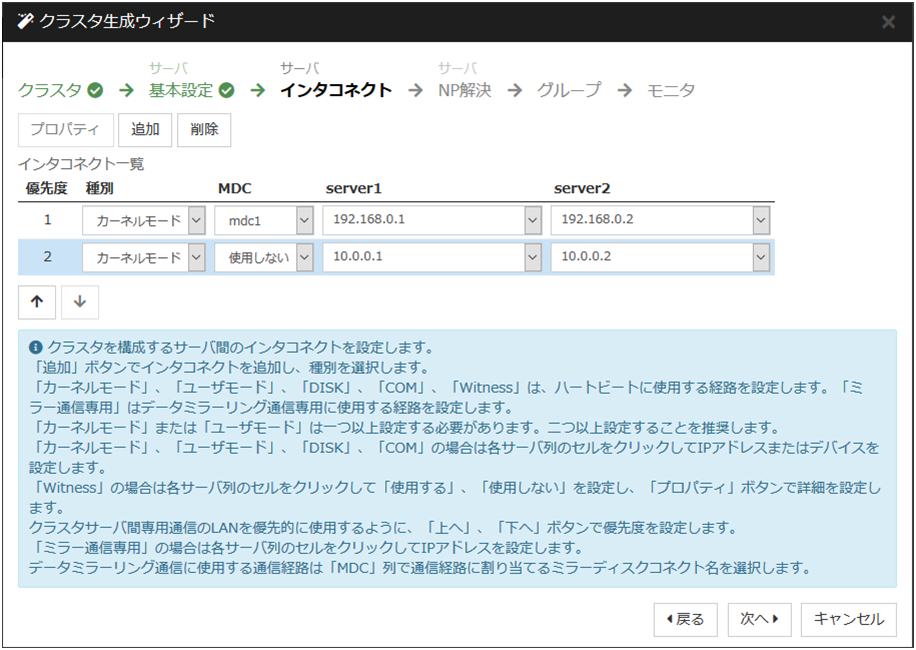This screenshot has height=650, width=916.
Task: Select the モニタ wizard step
Action: [671, 90]
